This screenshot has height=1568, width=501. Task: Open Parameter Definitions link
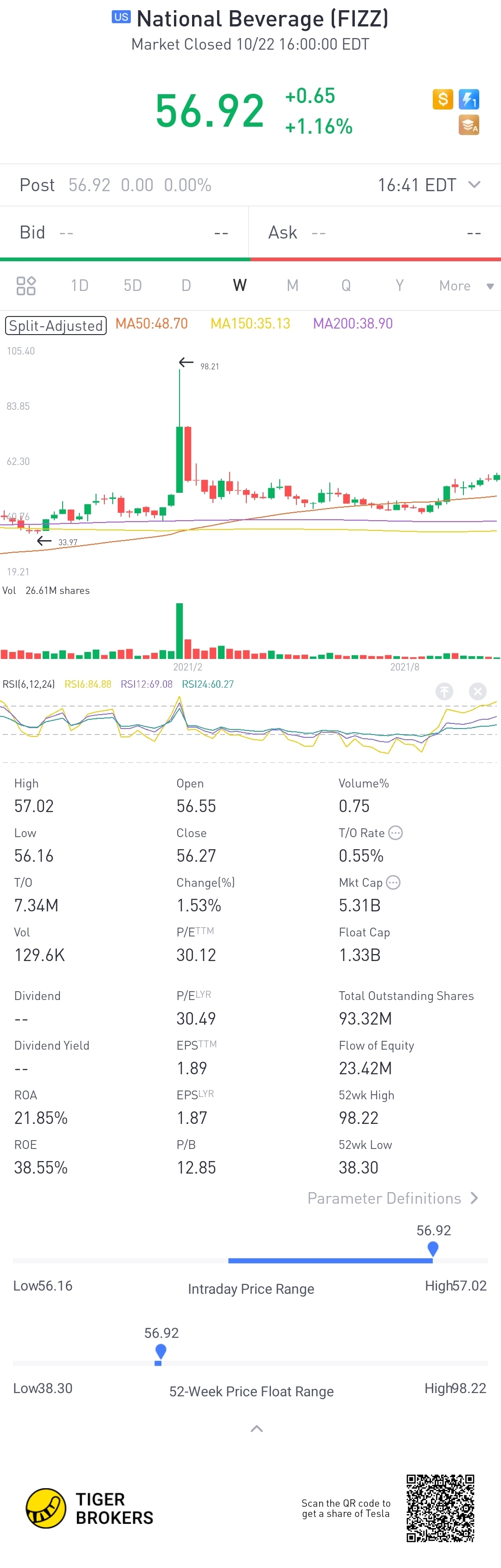coord(393,1198)
